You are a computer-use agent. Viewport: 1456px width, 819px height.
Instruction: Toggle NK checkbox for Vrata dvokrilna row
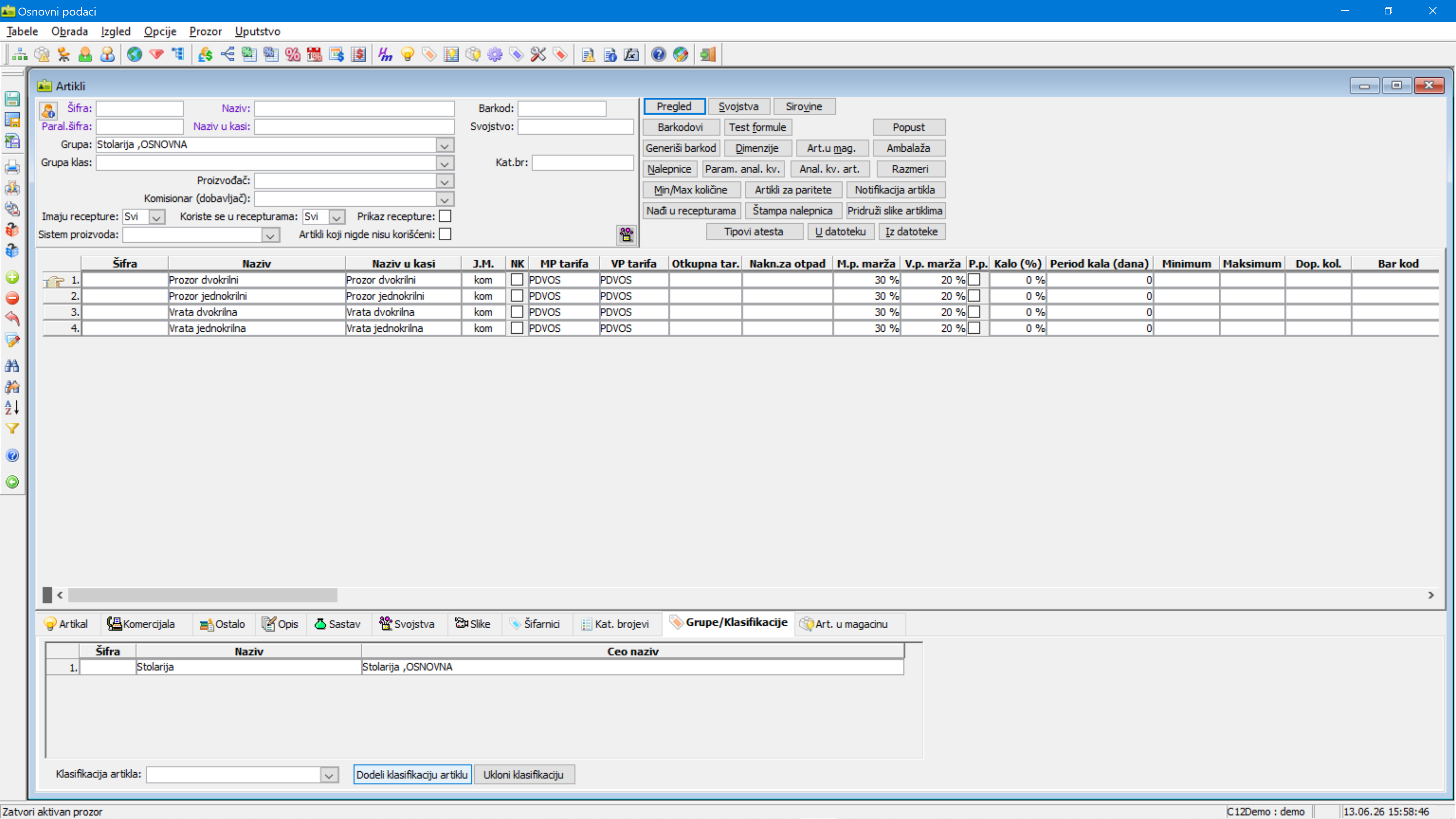pyautogui.click(x=516, y=311)
